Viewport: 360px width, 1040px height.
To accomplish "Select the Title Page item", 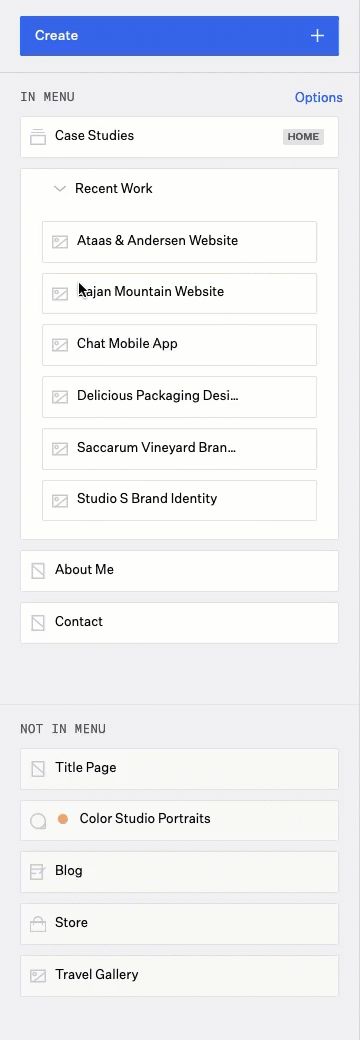I will pyautogui.click(x=179, y=769).
